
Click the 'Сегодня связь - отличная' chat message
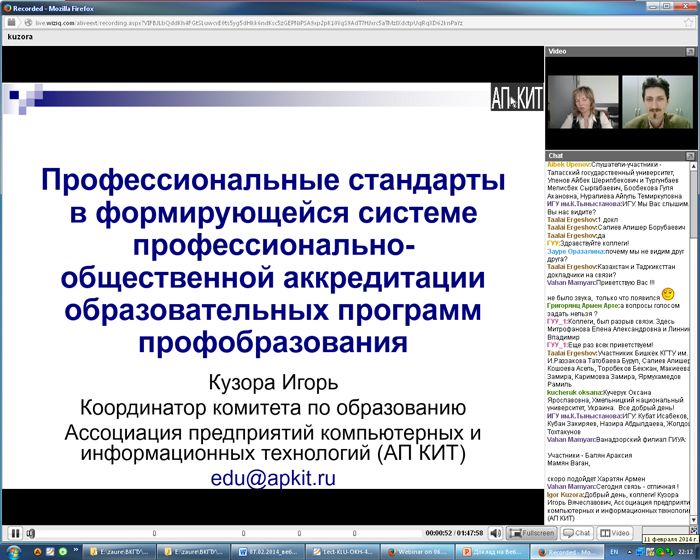pyautogui.click(x=638, y=487)
